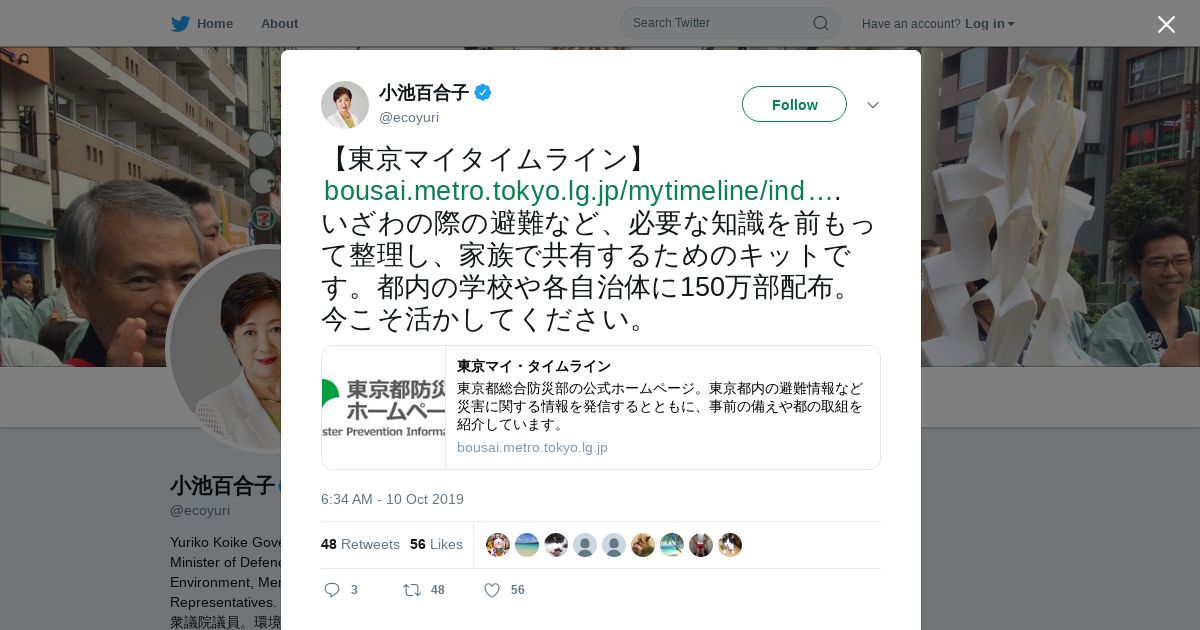Screen dimensions: 1200x630
Task: Close the tweet overlay with the X
Action: tap(1166, 24)
